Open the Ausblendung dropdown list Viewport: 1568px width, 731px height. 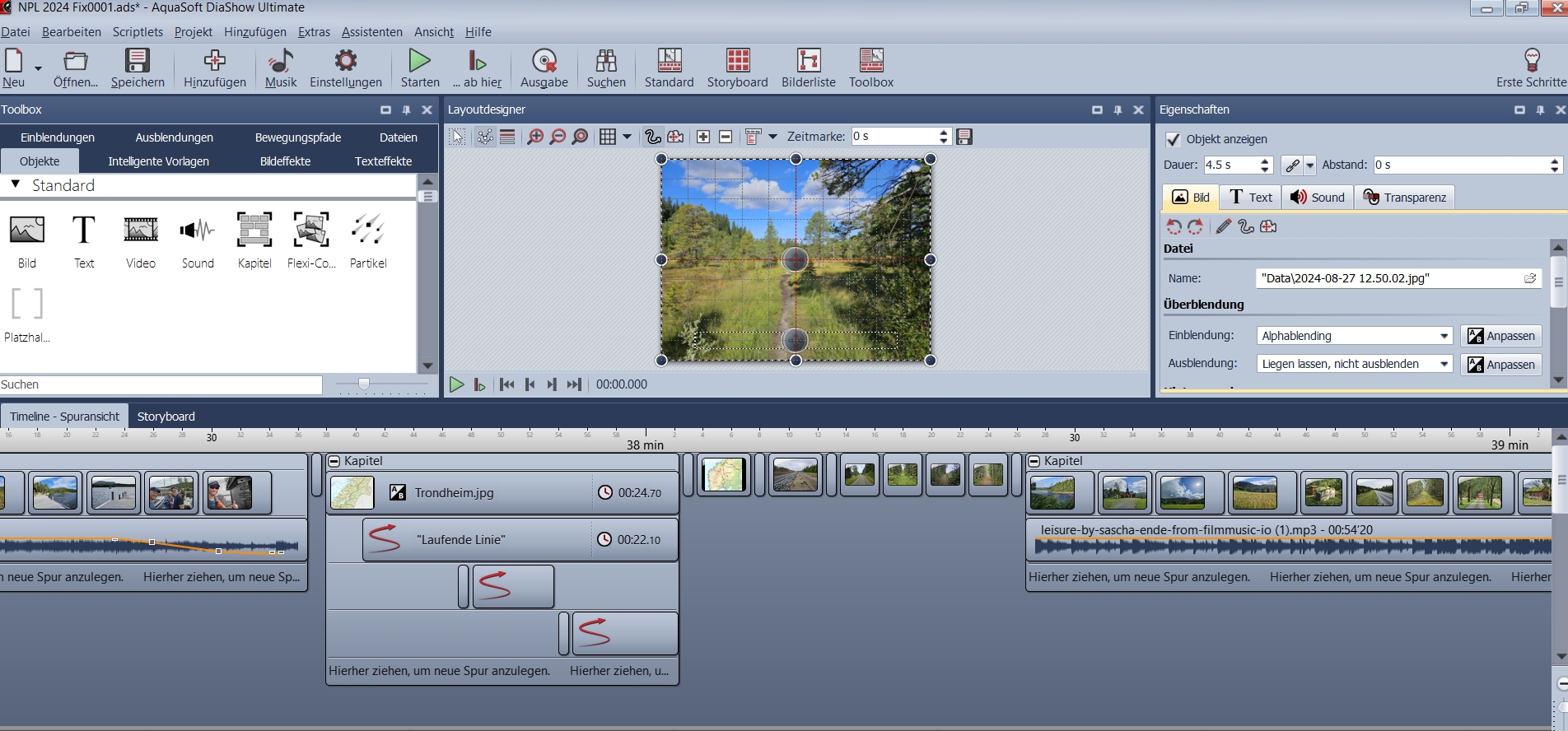[x=1444, y=364]
